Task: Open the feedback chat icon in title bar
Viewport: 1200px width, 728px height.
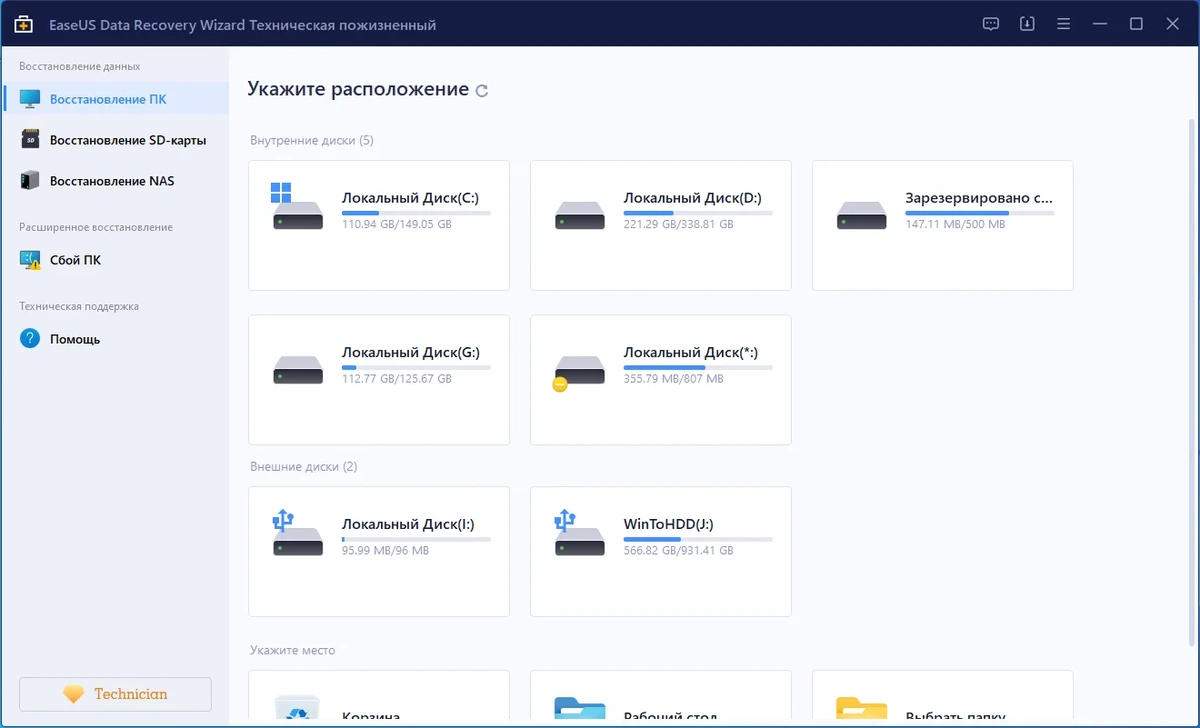Action: (991, 24)
